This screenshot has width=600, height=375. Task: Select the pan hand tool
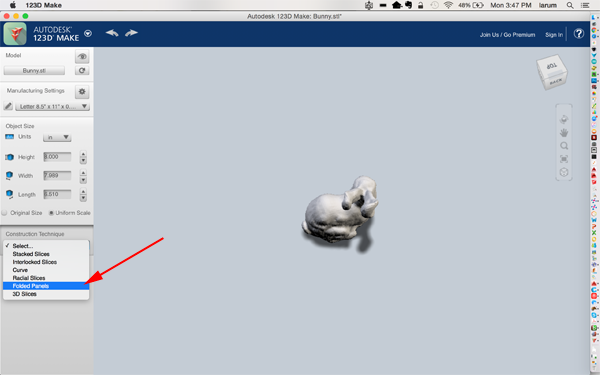click(x=564, y=133)
